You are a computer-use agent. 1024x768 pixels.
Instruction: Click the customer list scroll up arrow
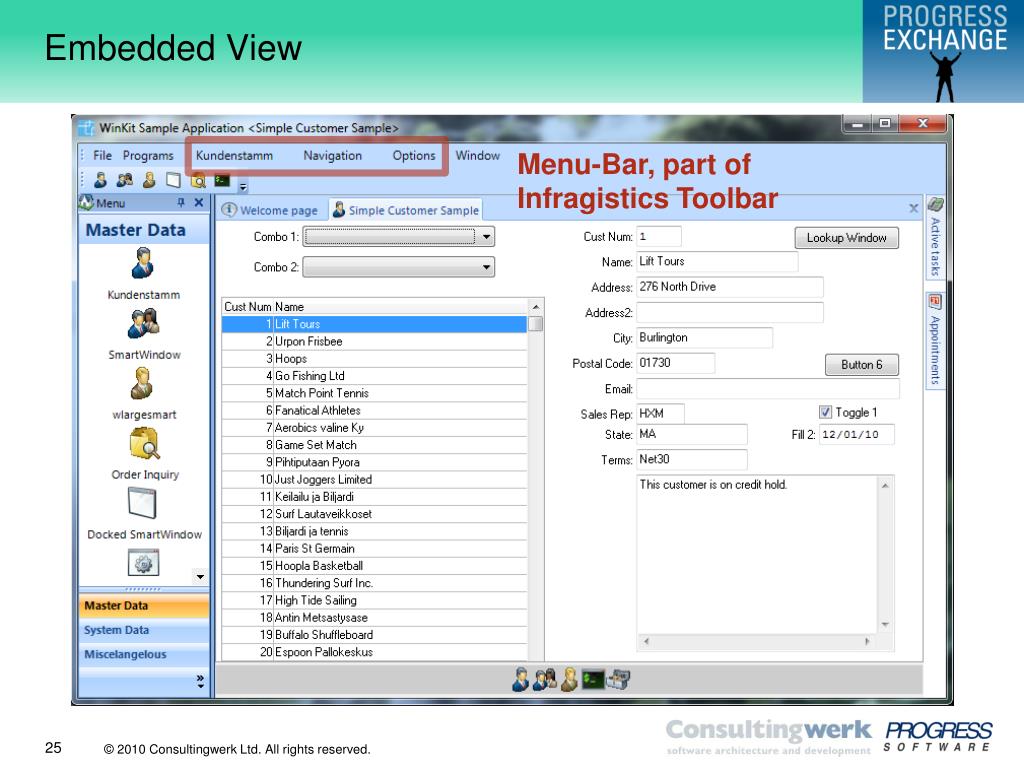(536, 306)
